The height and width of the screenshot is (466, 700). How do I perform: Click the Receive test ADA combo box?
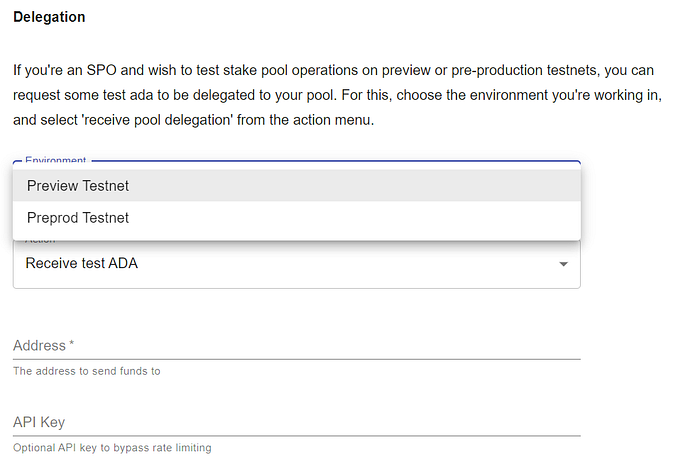tap(280, 264)
